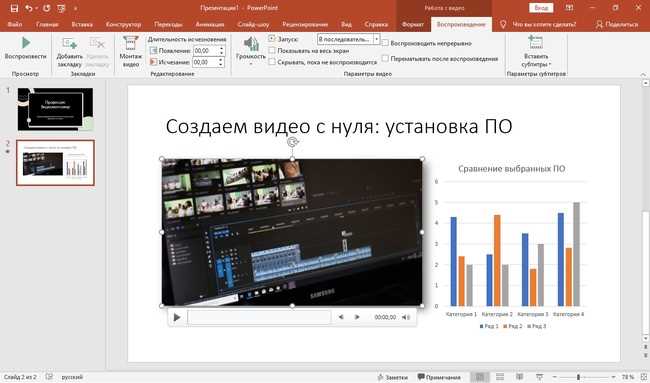Screen dimensions: 650x383
Task: Switch to the Конструктор tab
Action: pyautogui.click(x=124, y=24)
